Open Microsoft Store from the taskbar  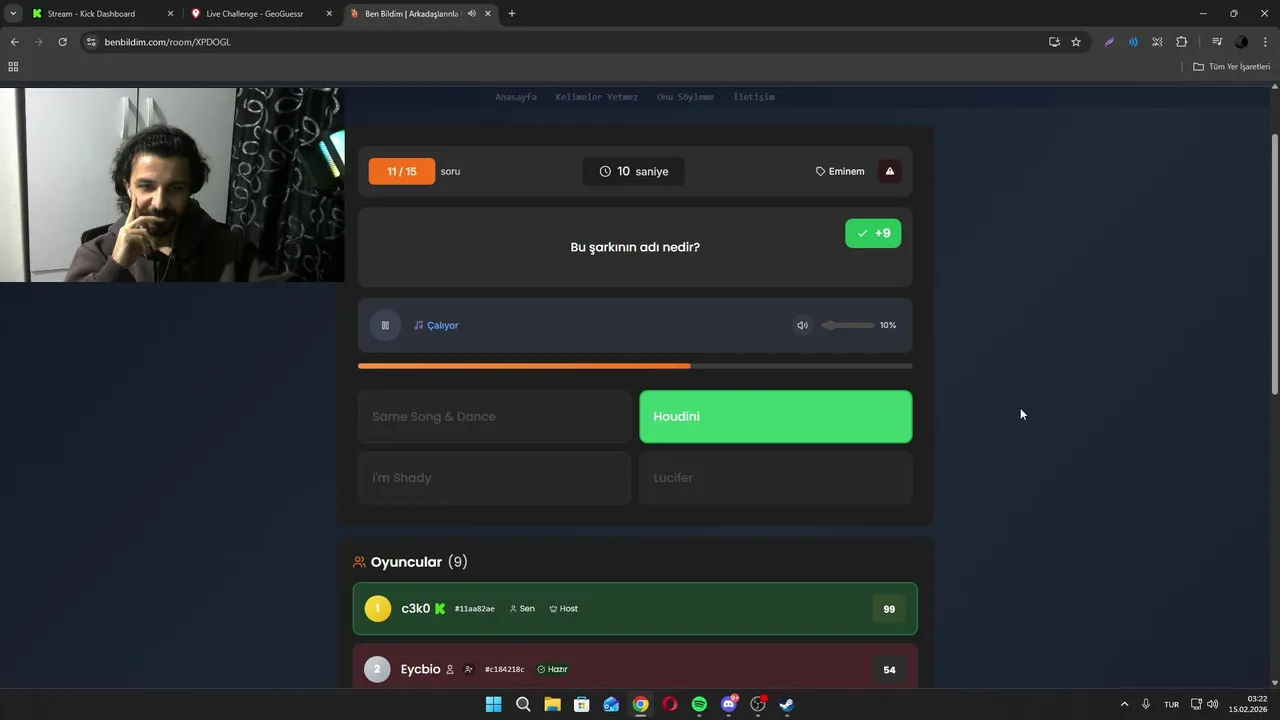pos(582,704)
